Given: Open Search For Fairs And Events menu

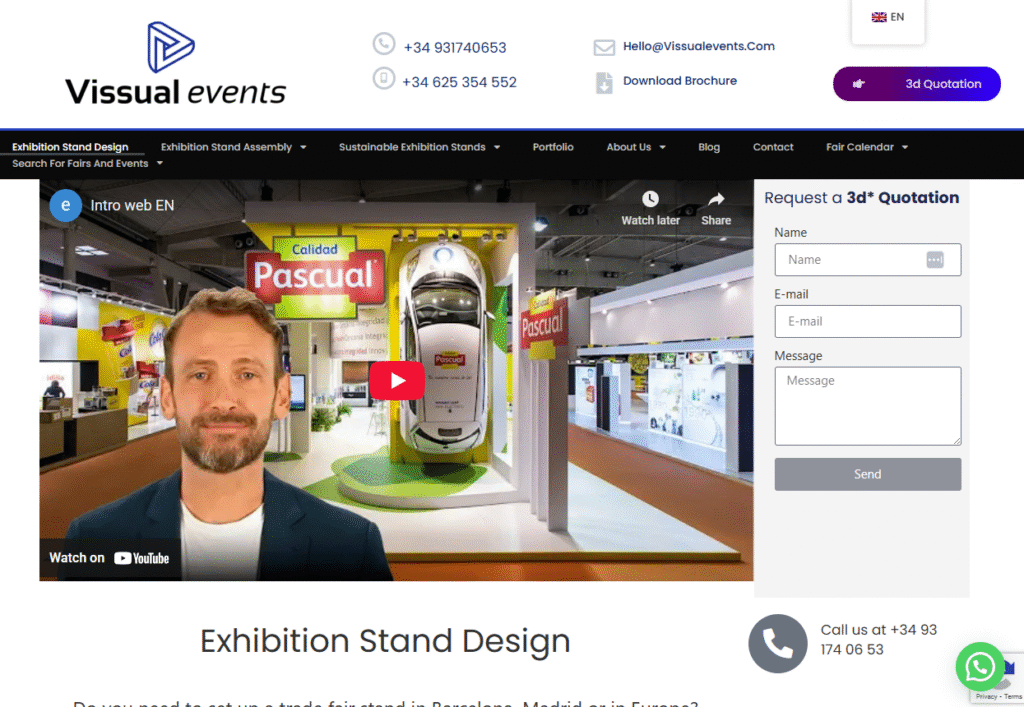Looking at the screenshot, I should (x=80, y=163).
